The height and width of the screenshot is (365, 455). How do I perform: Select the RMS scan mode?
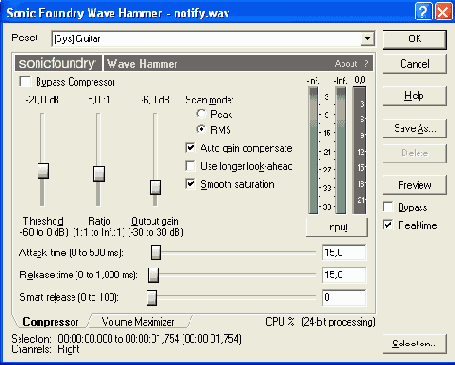(201, 129)
